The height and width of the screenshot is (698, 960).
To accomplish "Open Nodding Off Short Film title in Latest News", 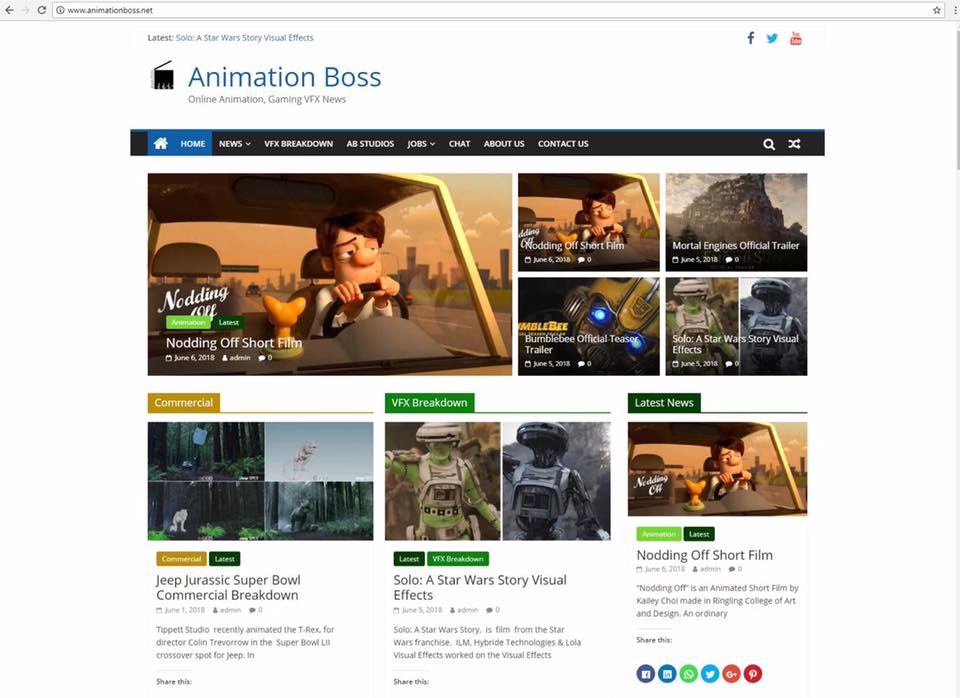I will pos(704,555).
